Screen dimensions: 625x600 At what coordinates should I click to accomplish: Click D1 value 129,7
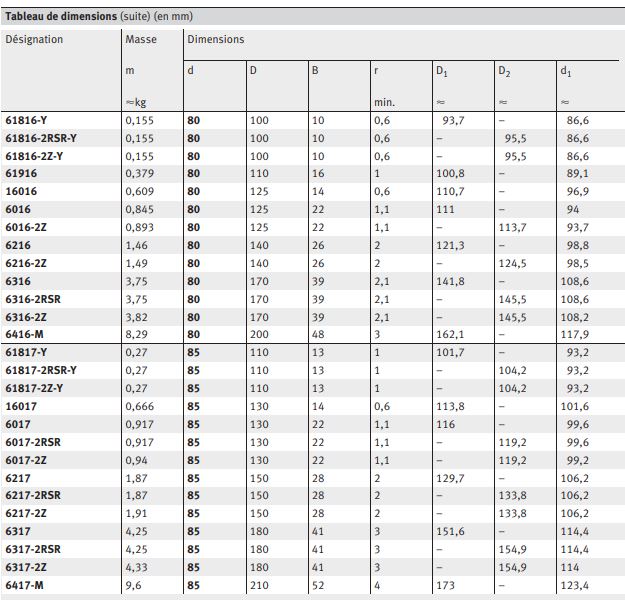tap(450, 478)
